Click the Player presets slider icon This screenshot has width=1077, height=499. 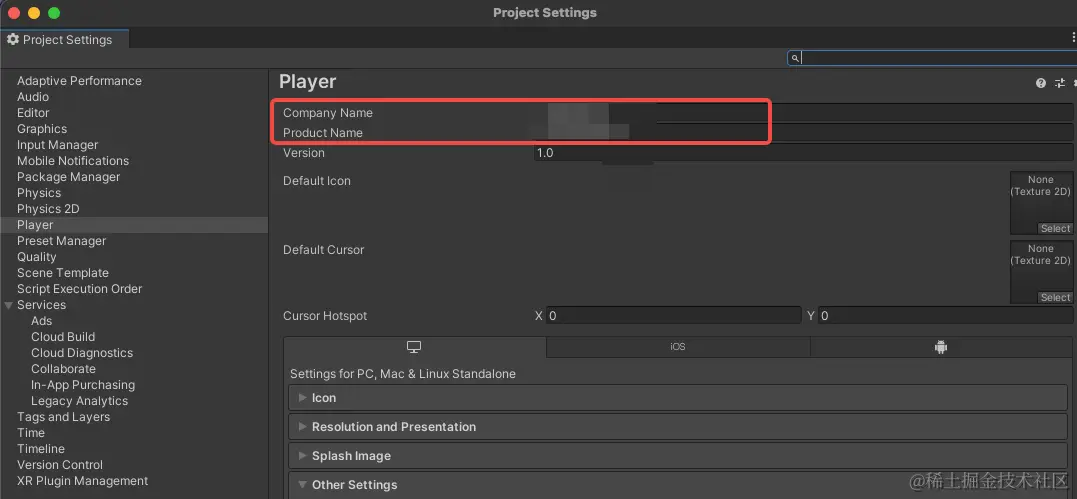pos(1060,84)
